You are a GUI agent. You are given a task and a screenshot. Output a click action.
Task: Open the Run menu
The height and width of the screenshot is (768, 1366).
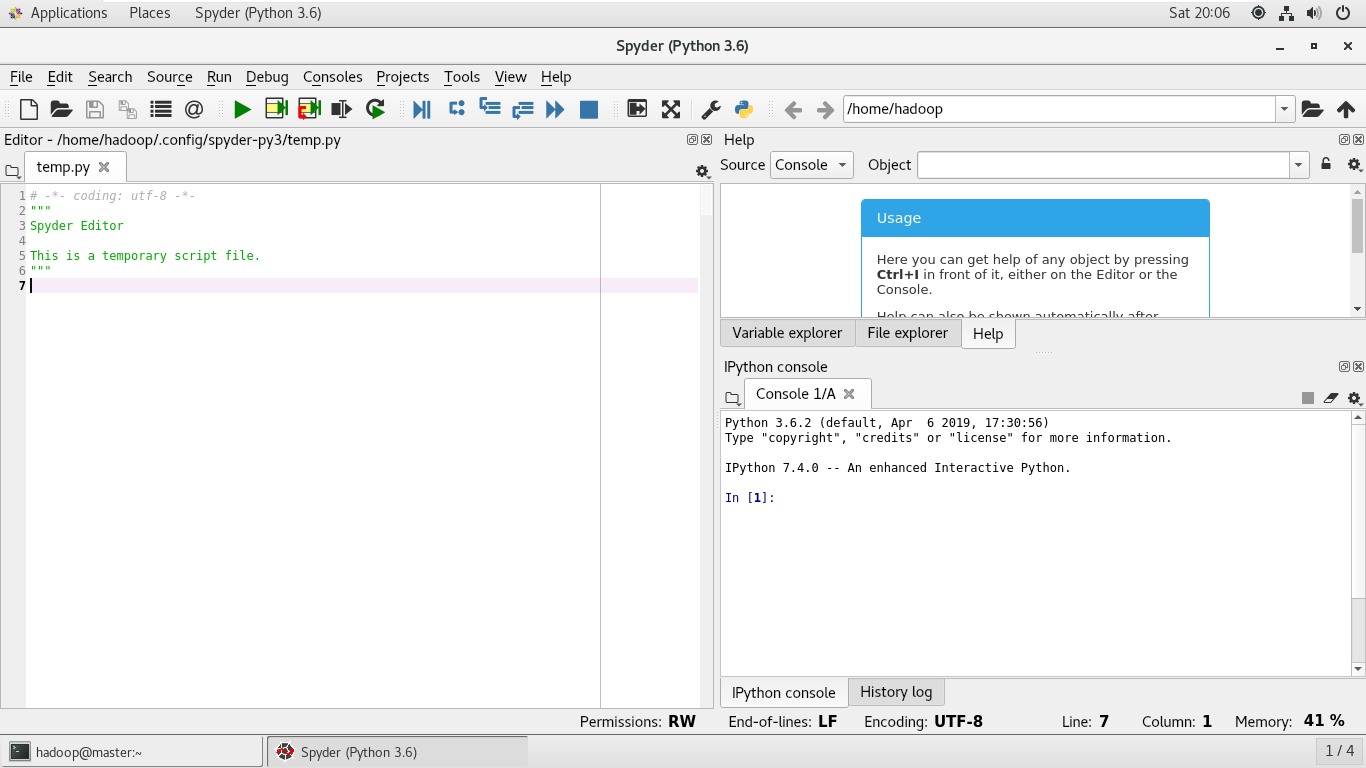pos(219,77)
